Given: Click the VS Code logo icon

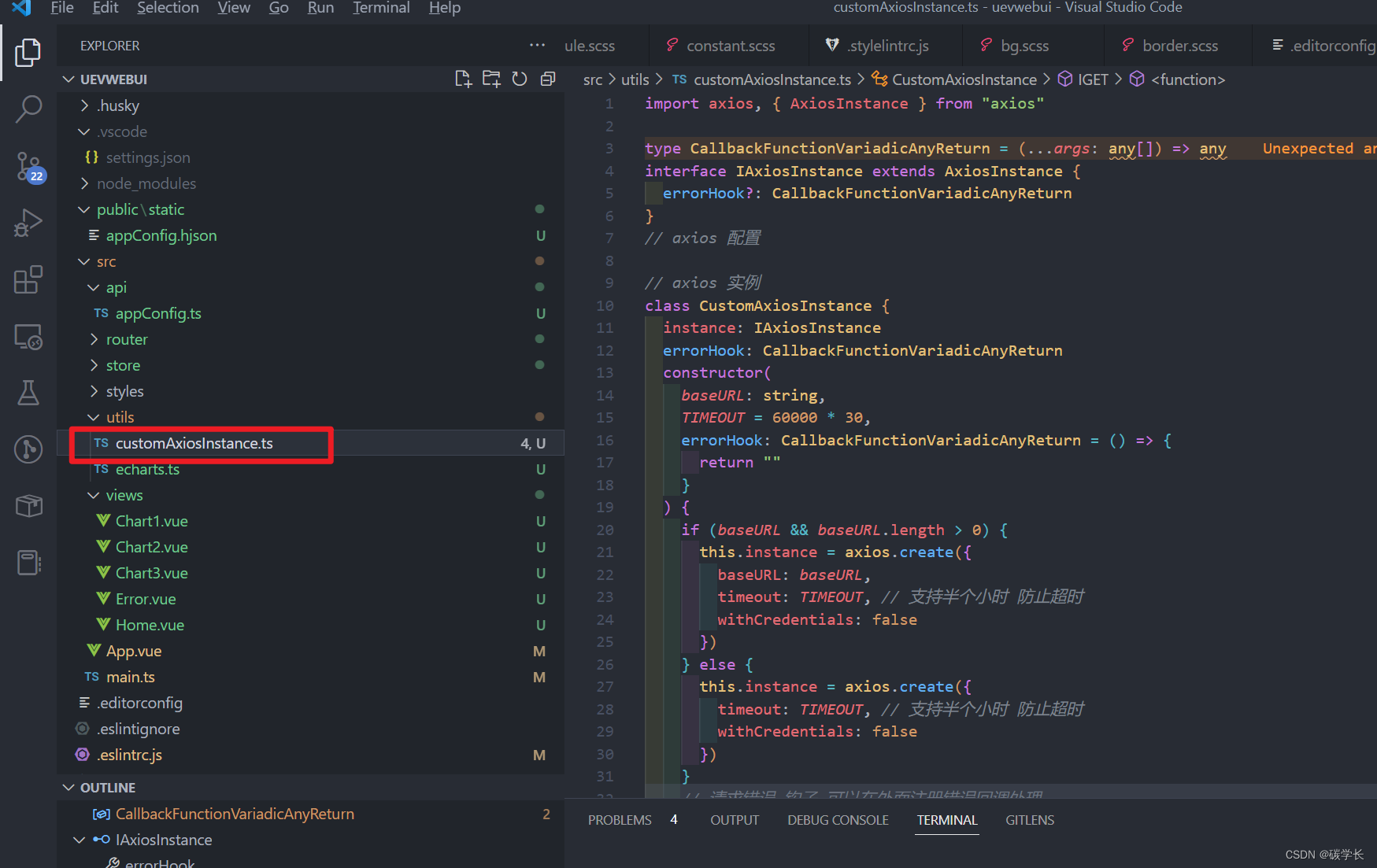Looking at the screenshot, I should click(21, 8).
